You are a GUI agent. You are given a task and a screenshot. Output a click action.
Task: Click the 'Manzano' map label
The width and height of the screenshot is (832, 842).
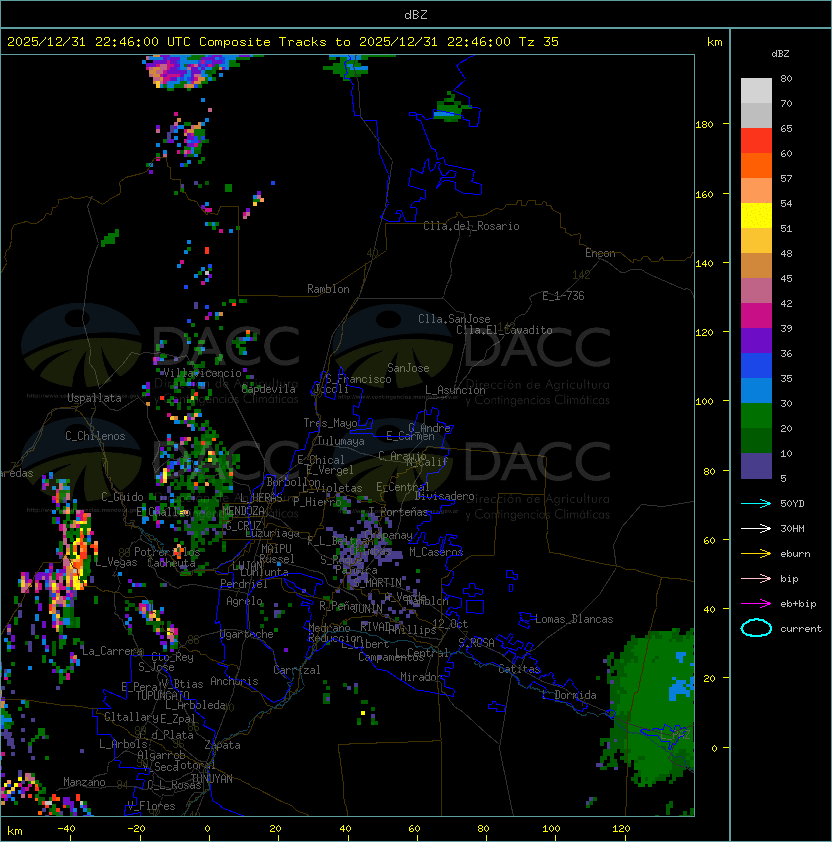point(84,782)
